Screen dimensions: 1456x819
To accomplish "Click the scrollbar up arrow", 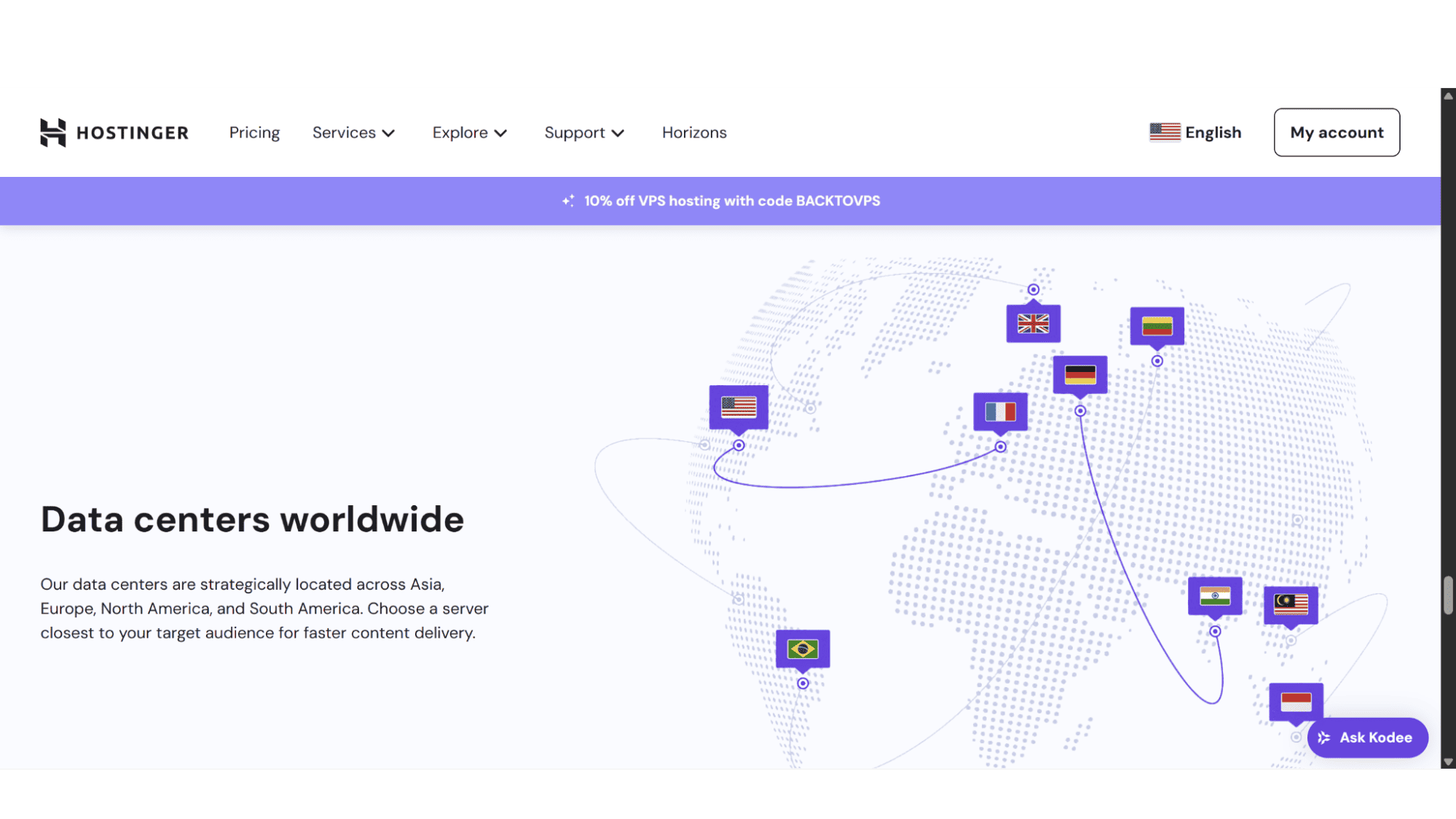I will pyautogui.click(x=1448, y=95).
